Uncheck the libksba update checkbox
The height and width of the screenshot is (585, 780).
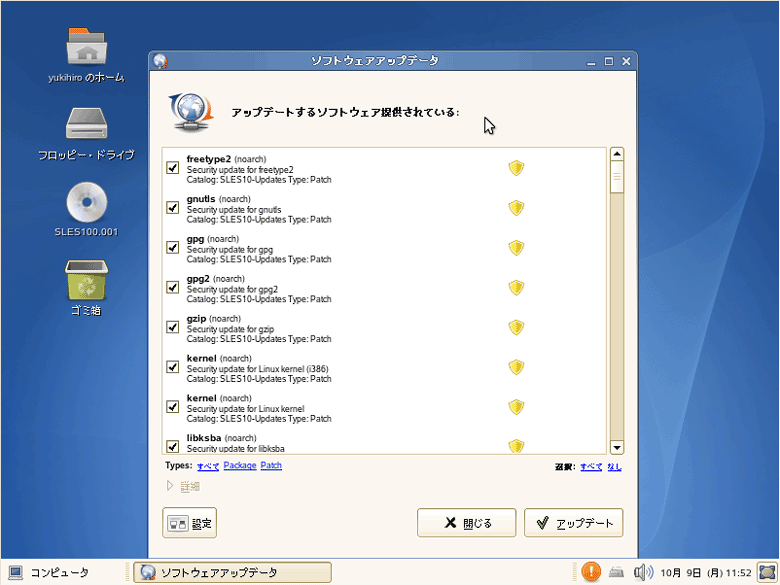(x=173, y=446)
